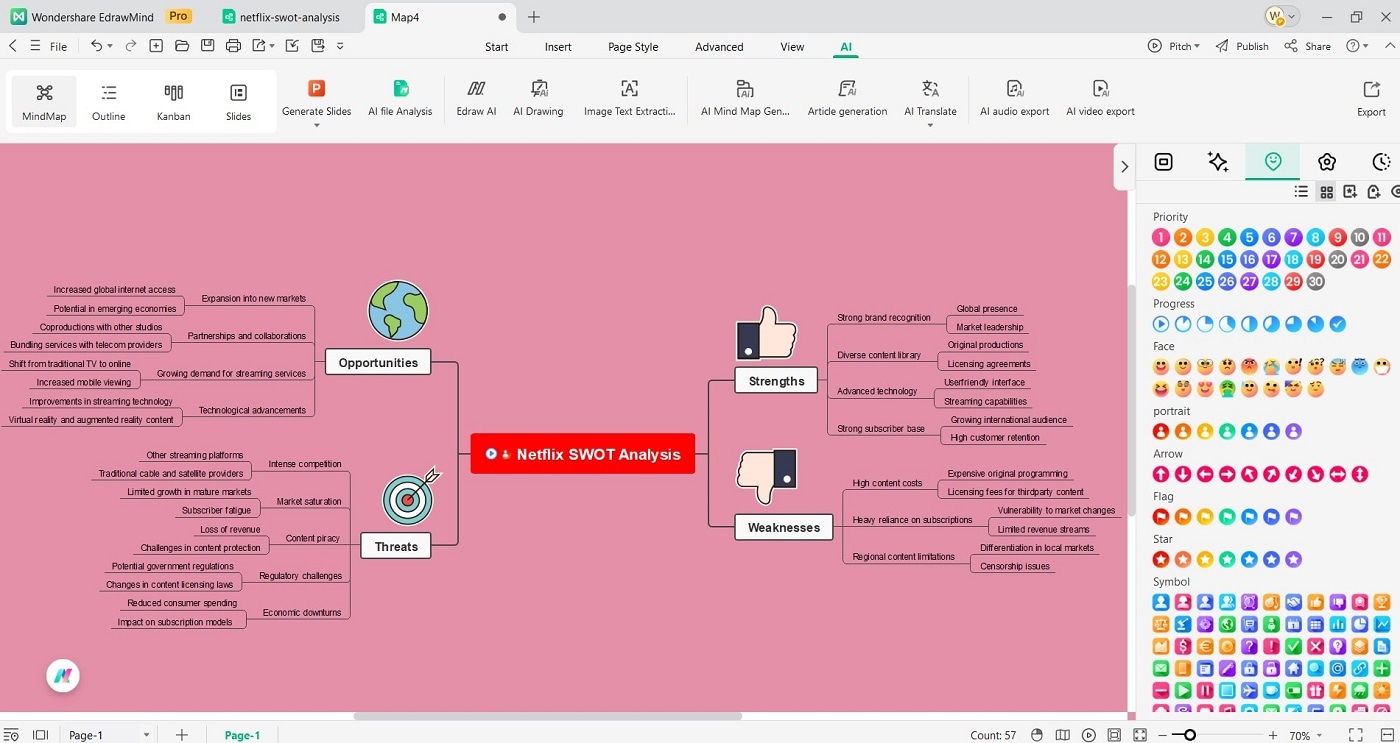Screen dimensions: 1400x743
Task: Click the floating Edraw AI assistant bubble
Action: 63,676
